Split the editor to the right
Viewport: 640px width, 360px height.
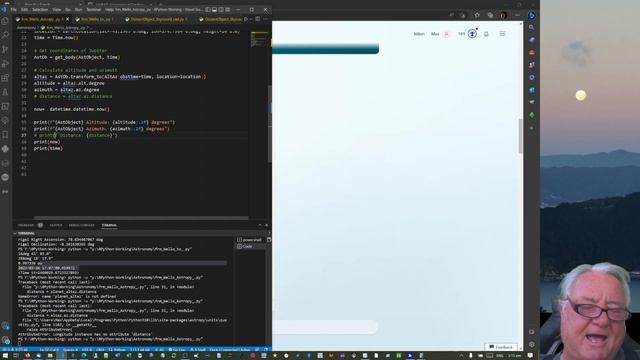[258, 19]
